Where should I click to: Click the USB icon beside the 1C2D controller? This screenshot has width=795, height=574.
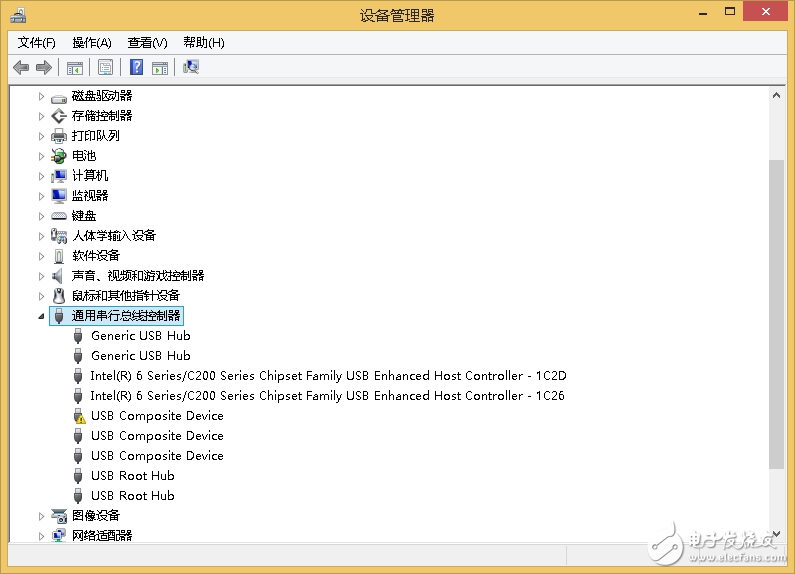(x=78, y=376)
